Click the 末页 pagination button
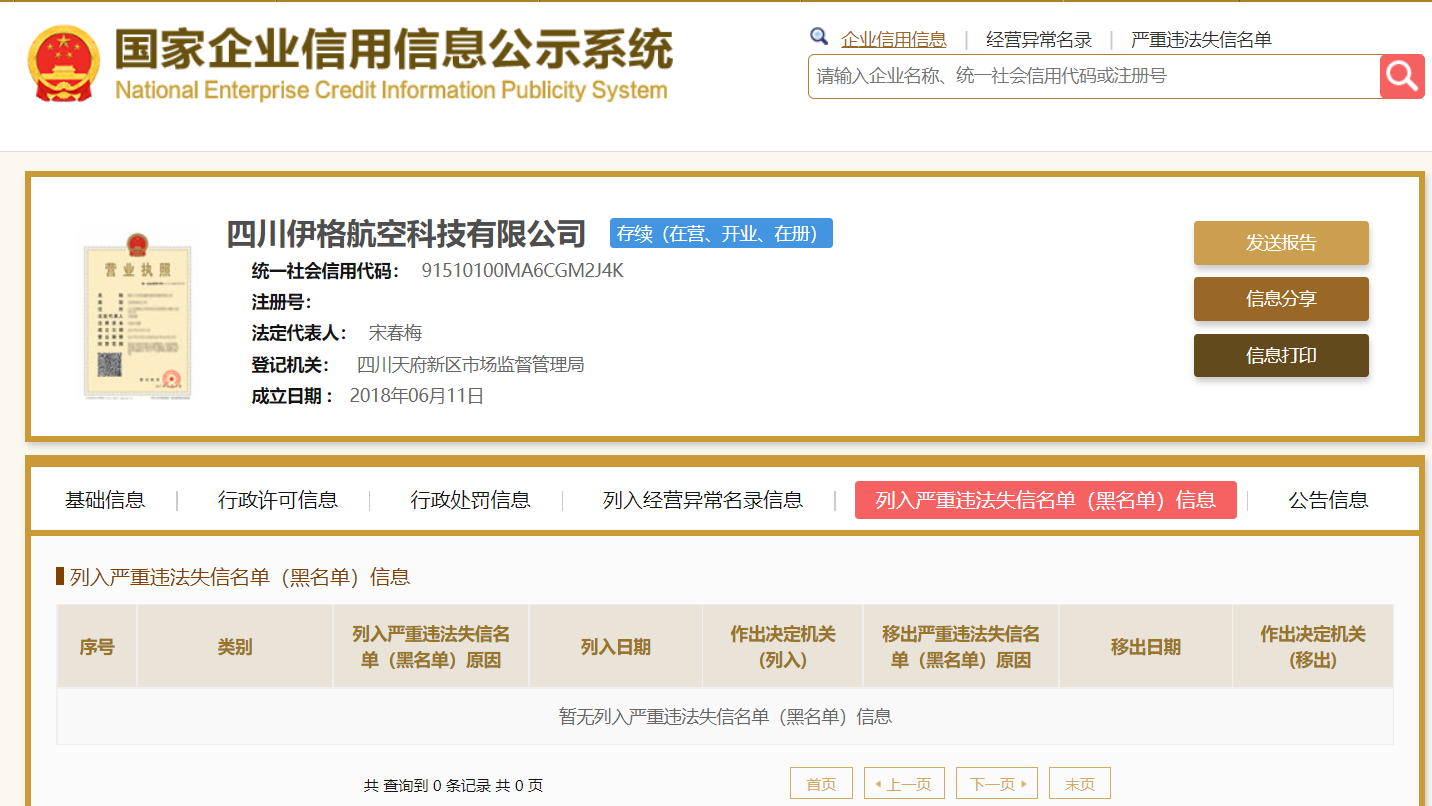 pyautogui.click(x=1080, y=784)
